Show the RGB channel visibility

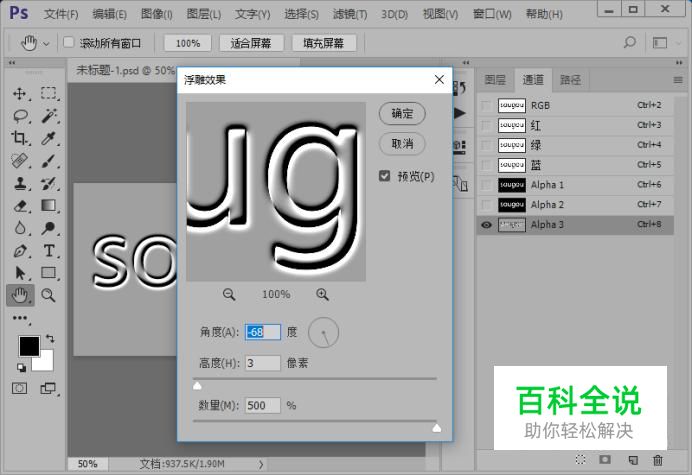[x=486, y=106]
